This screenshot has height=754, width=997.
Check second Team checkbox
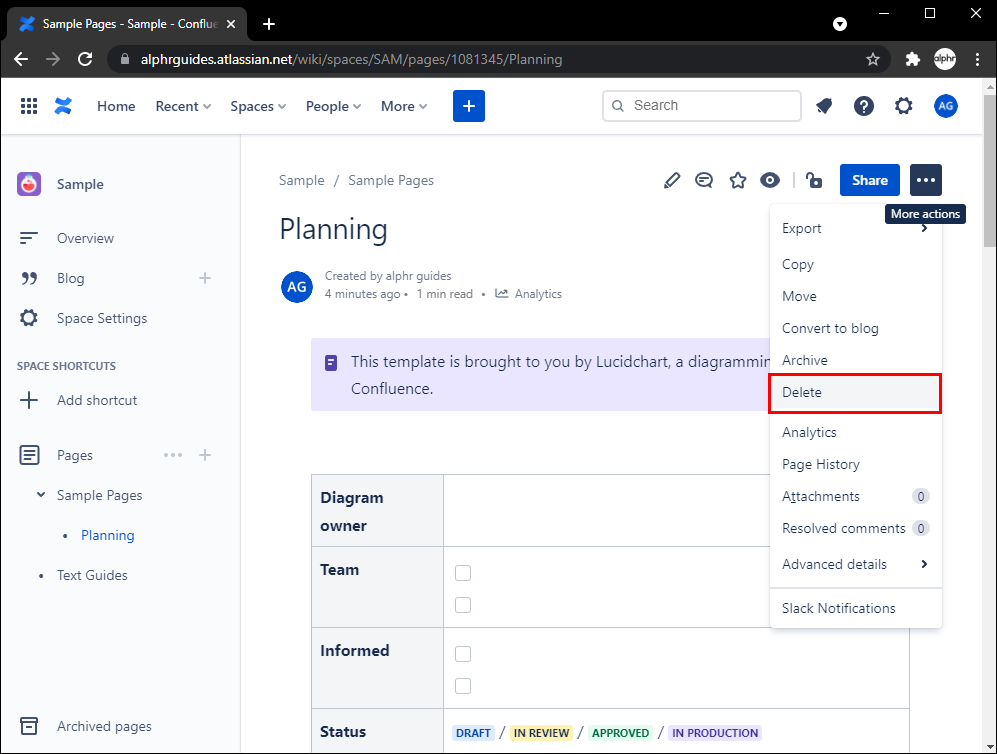[x=463, y=605]
